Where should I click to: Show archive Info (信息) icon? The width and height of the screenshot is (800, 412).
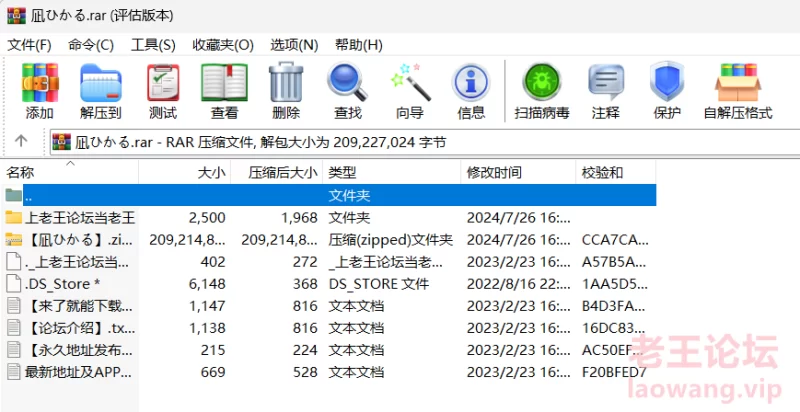point(471,83)
